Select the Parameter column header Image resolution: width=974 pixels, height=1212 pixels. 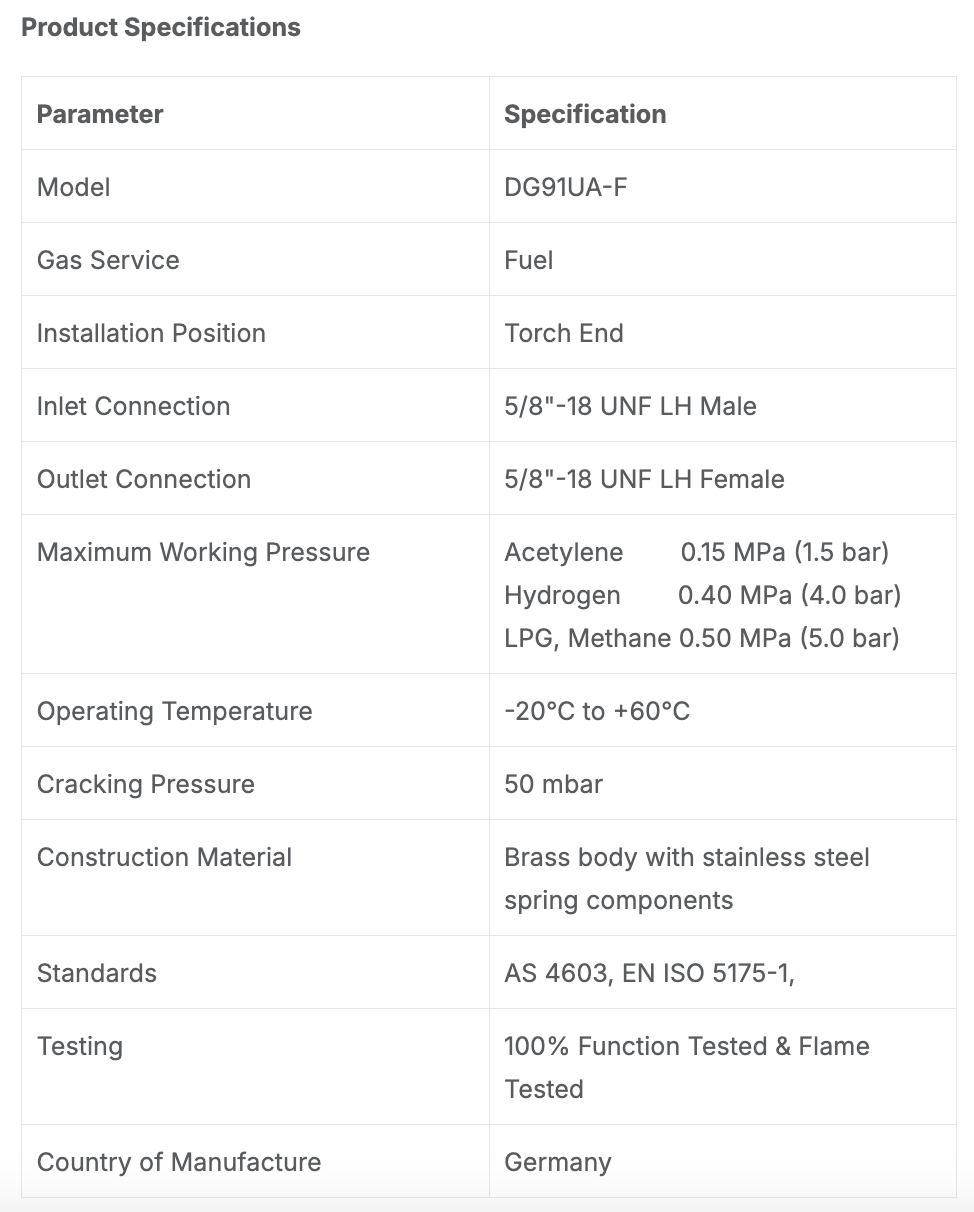click(x=100, y=114)
